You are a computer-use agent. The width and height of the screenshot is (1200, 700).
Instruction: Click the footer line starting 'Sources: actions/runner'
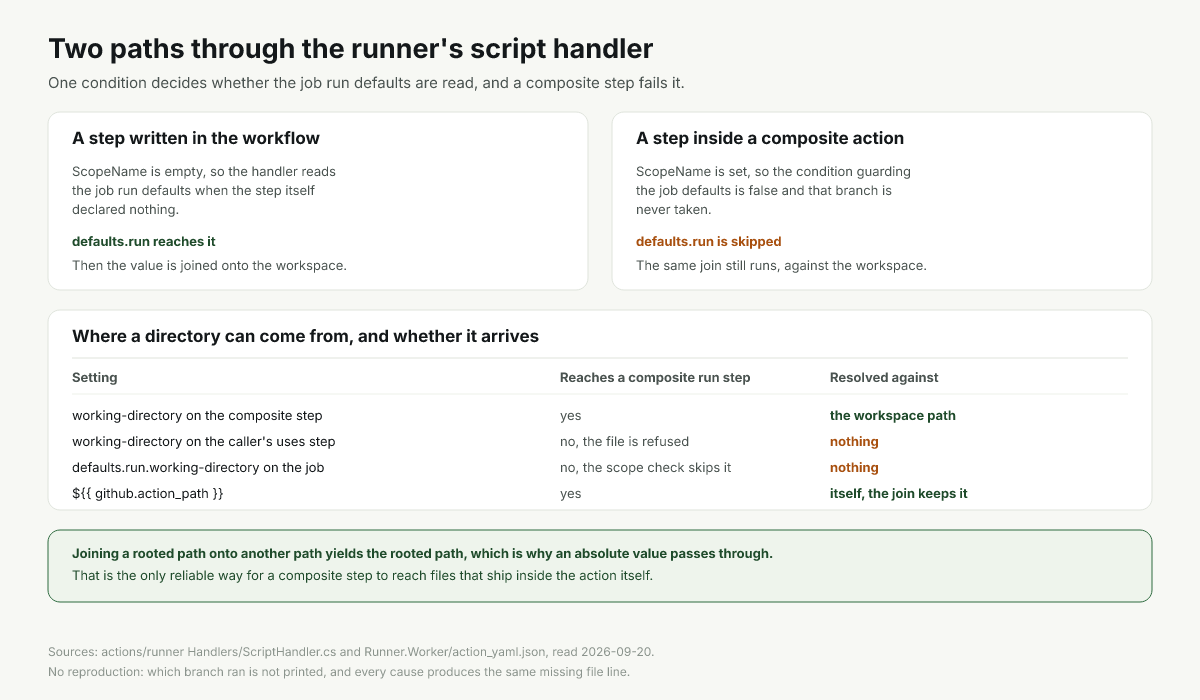click(351, 652)
